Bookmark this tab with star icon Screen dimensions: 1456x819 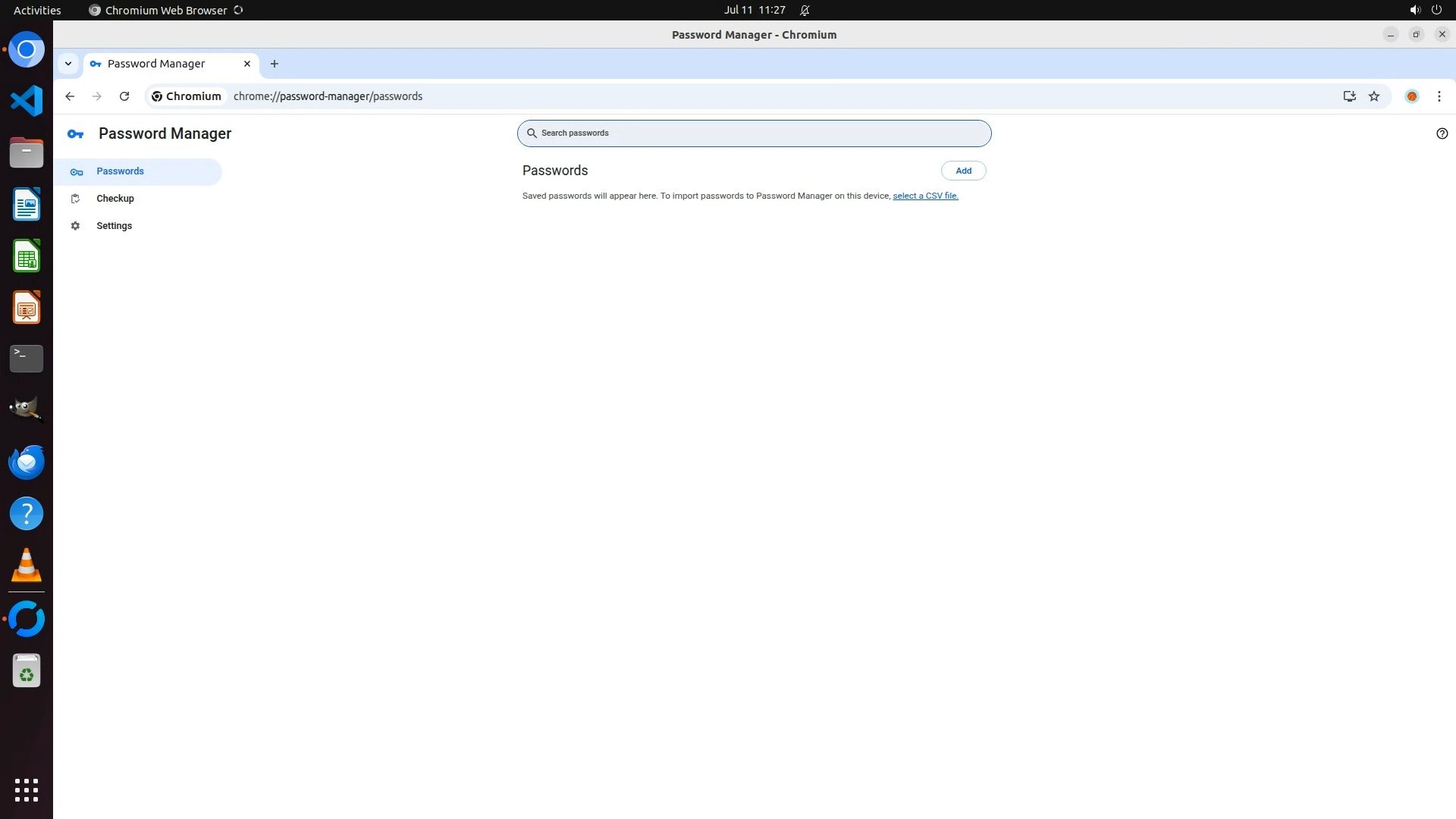[1374, 96]
